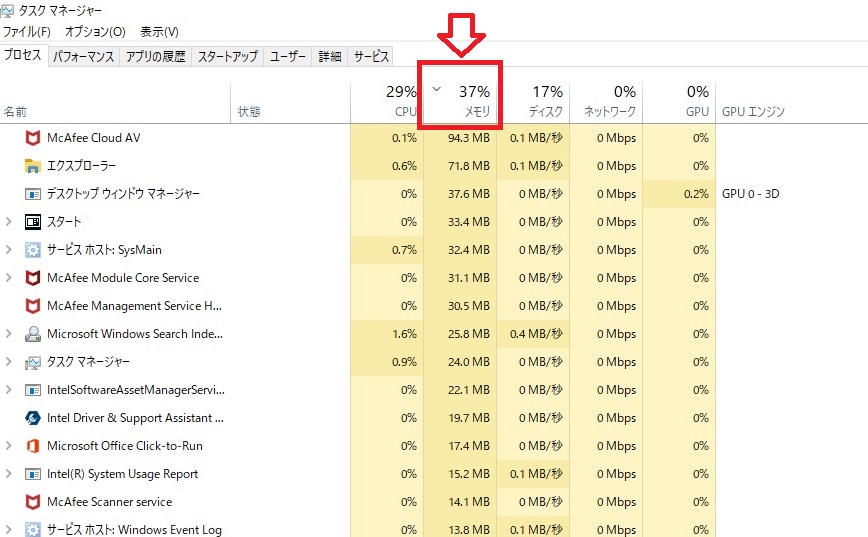Click the McAfee Module Core Service icon

tap(33, 278)
